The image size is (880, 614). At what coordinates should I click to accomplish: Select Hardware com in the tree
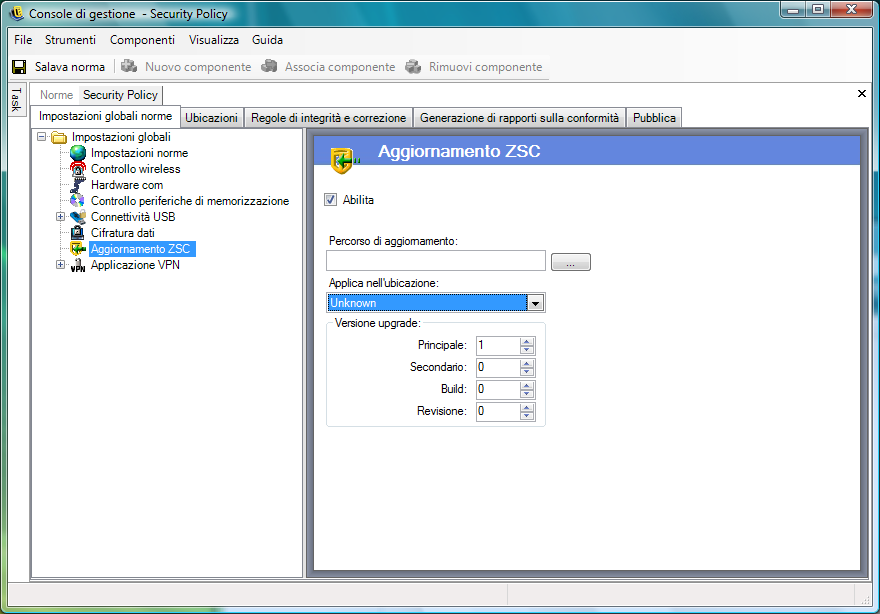127,185
